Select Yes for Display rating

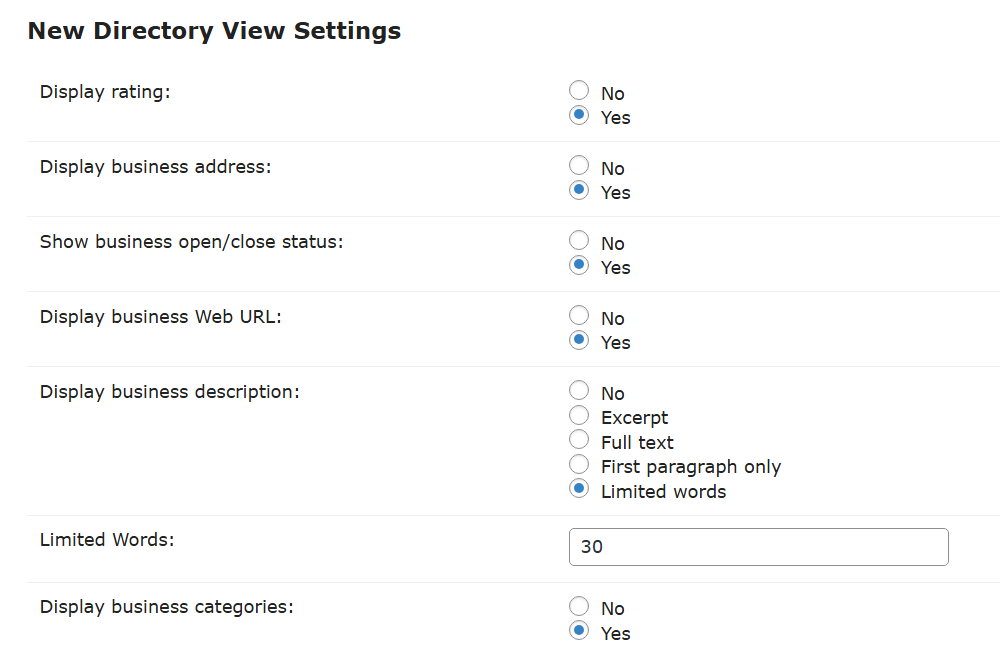click(579, 116)
